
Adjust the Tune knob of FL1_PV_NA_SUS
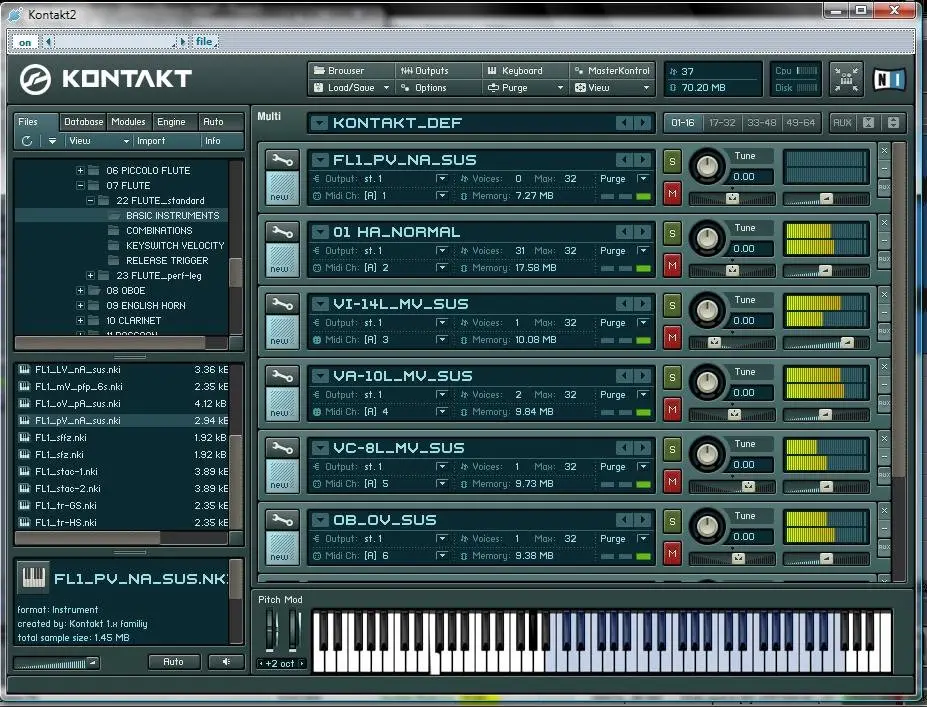(707, 166)
